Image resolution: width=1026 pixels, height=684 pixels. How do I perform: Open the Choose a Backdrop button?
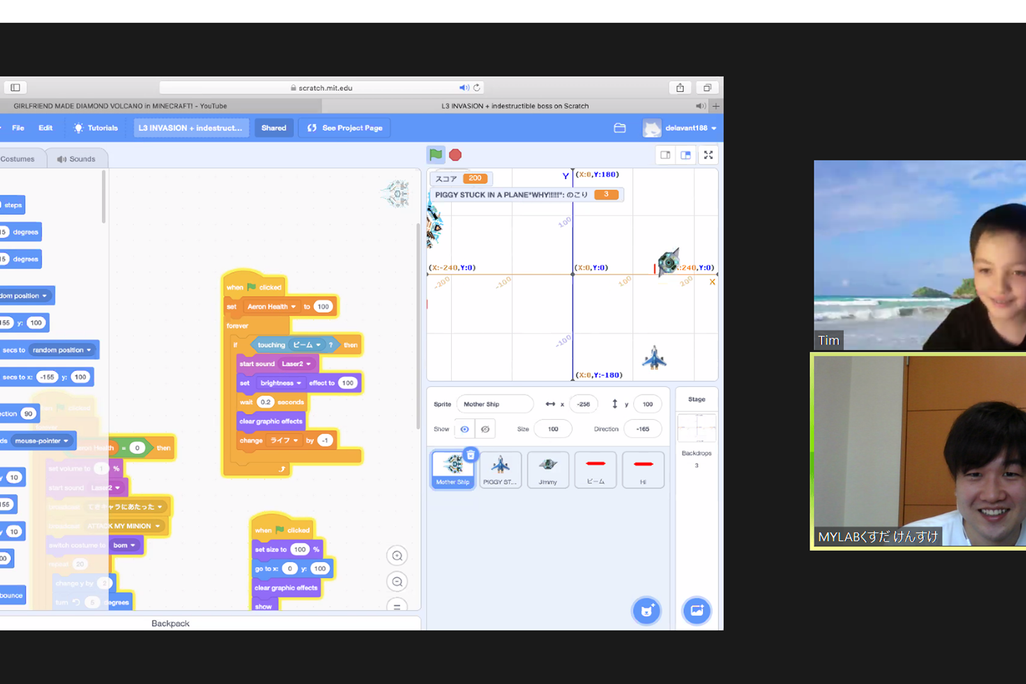pyautogui.click(x=697, y=611)
